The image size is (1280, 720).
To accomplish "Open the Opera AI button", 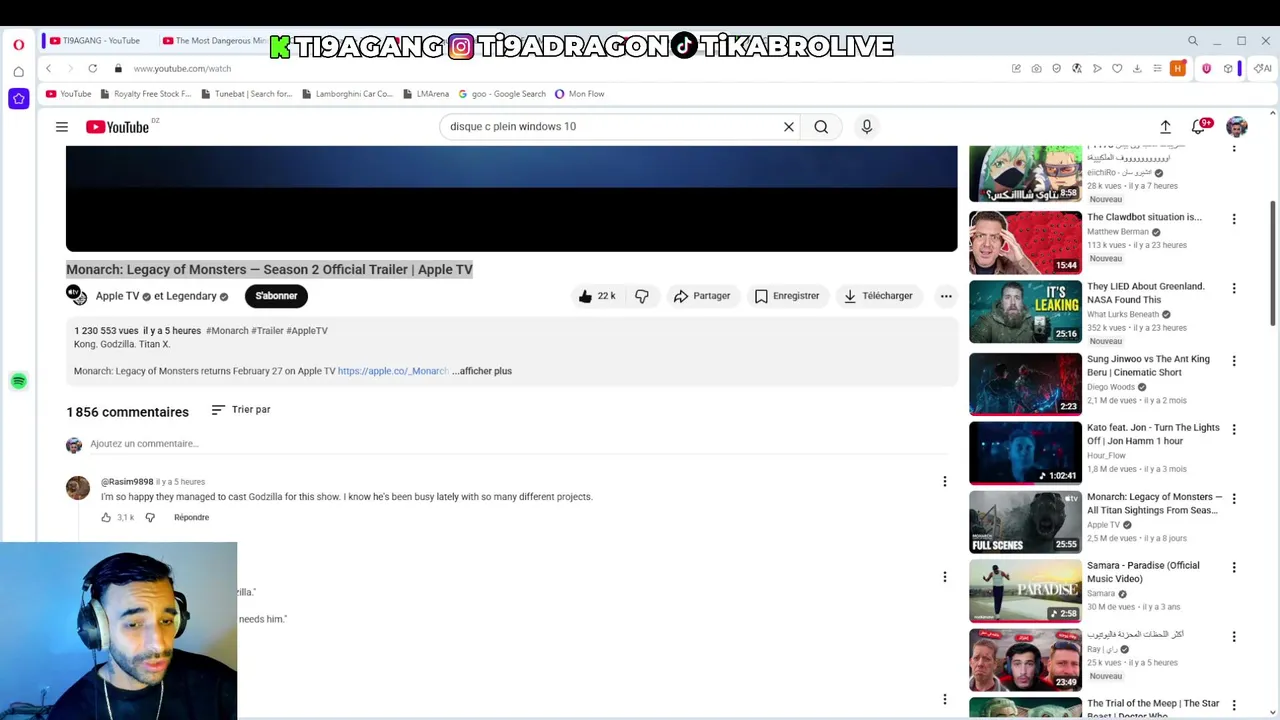I will pos(1263,68).
